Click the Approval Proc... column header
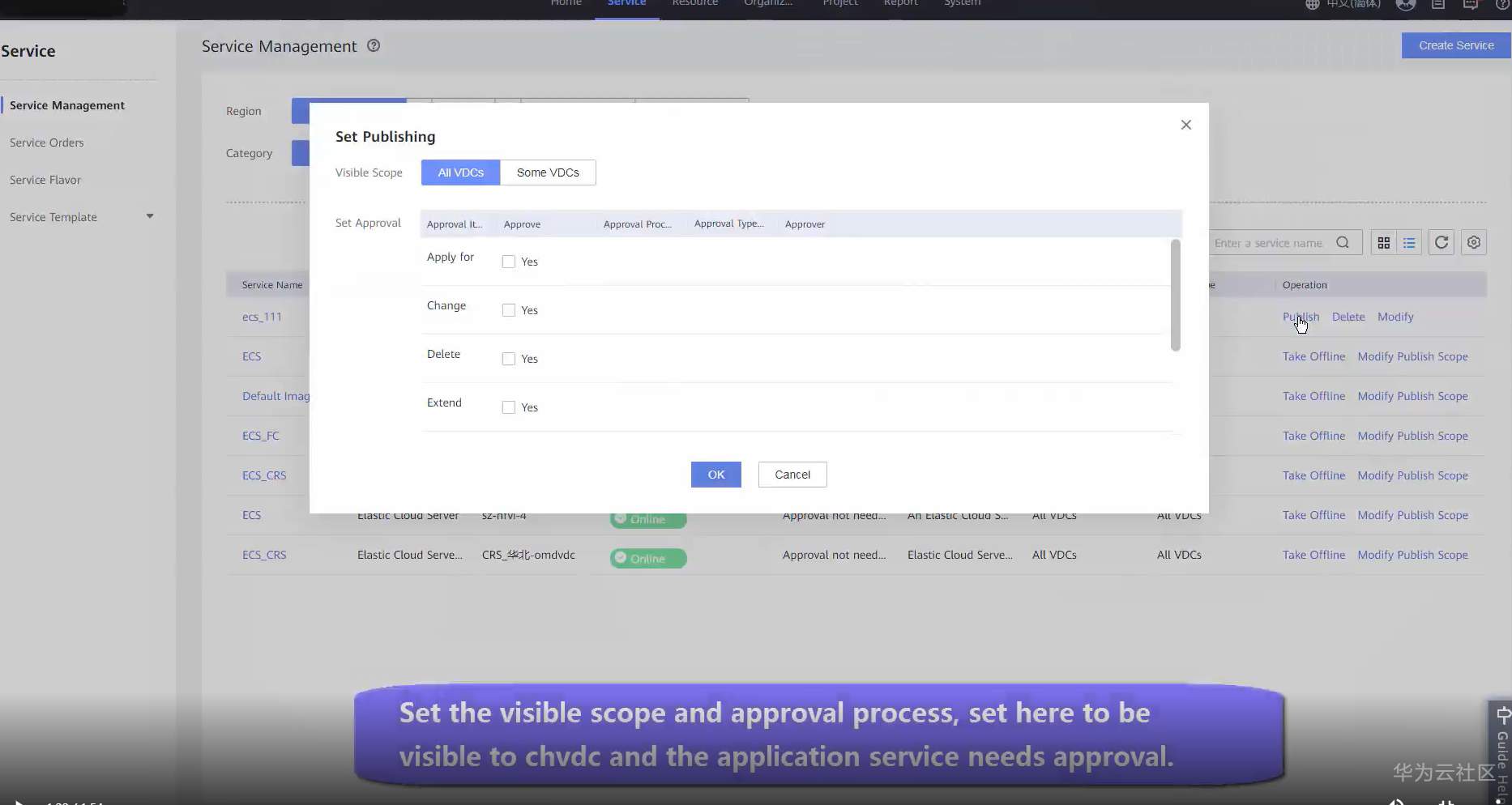The height and width of the screenshot is (805, 1512). point(638,224)
